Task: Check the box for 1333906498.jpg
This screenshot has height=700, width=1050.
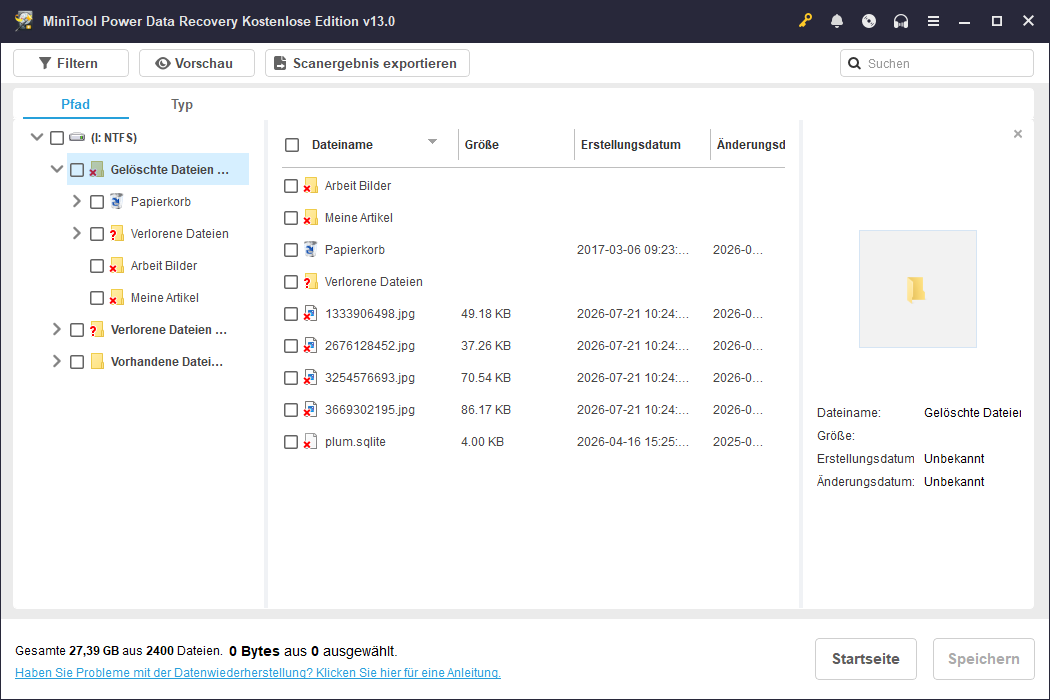Action: pyautogui.click(x=291, y=313)
